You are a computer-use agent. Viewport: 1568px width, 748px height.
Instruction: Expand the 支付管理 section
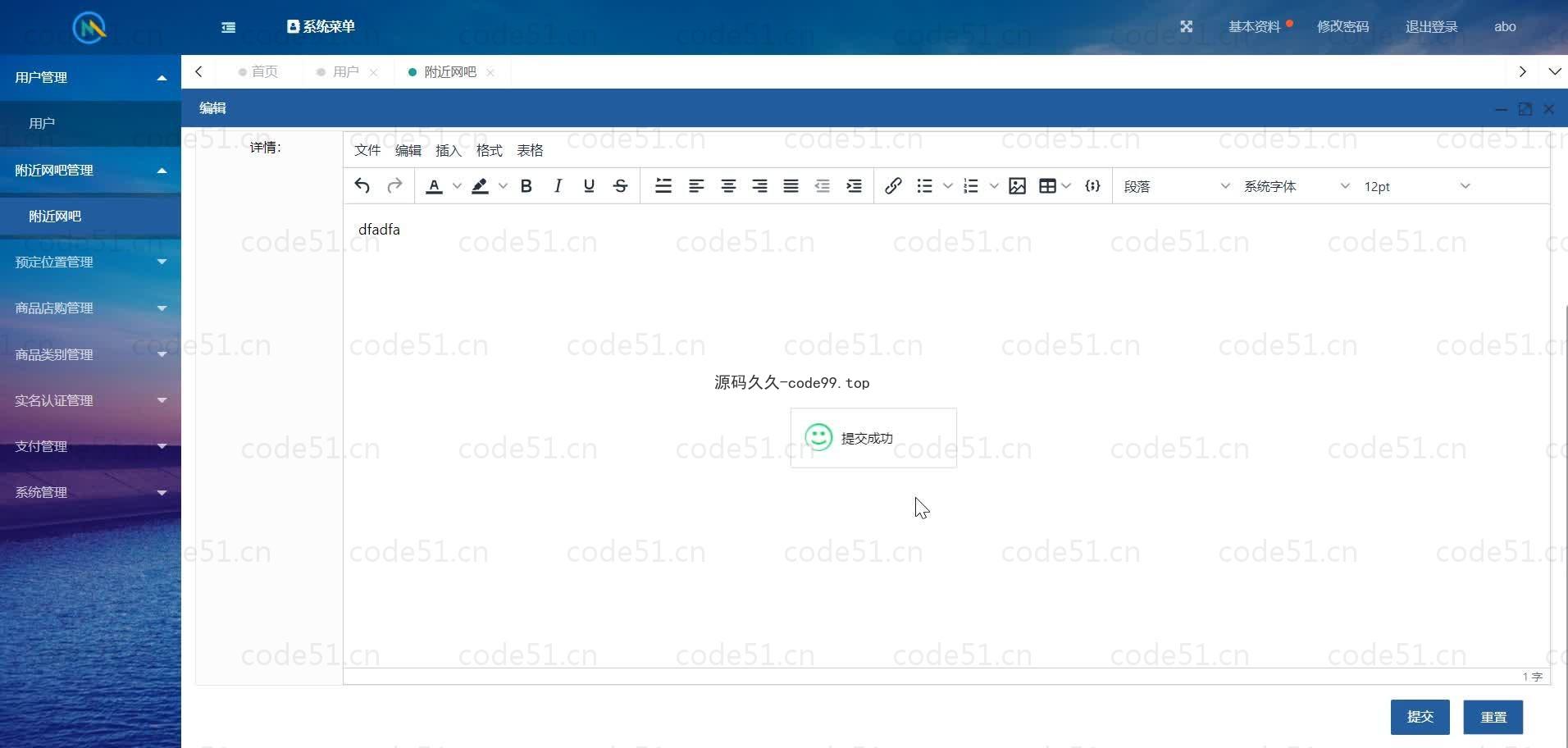point(90,446)
